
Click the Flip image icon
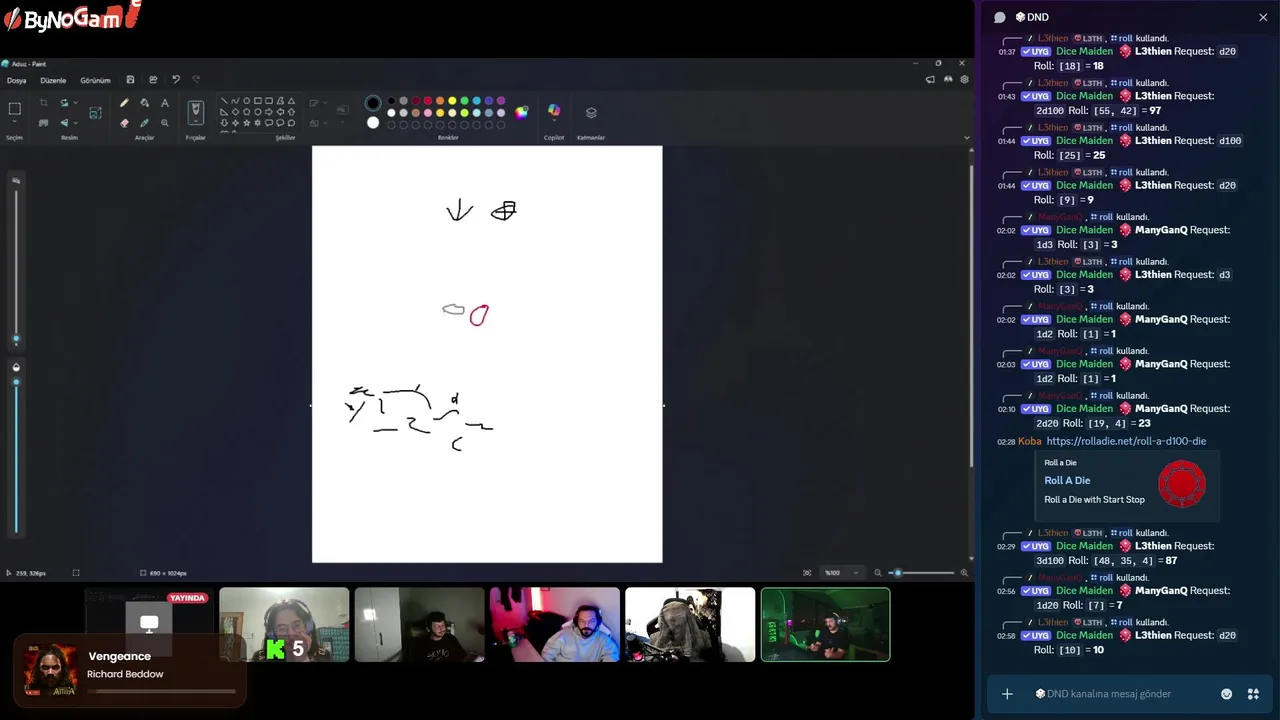click(x=64, y=123)
